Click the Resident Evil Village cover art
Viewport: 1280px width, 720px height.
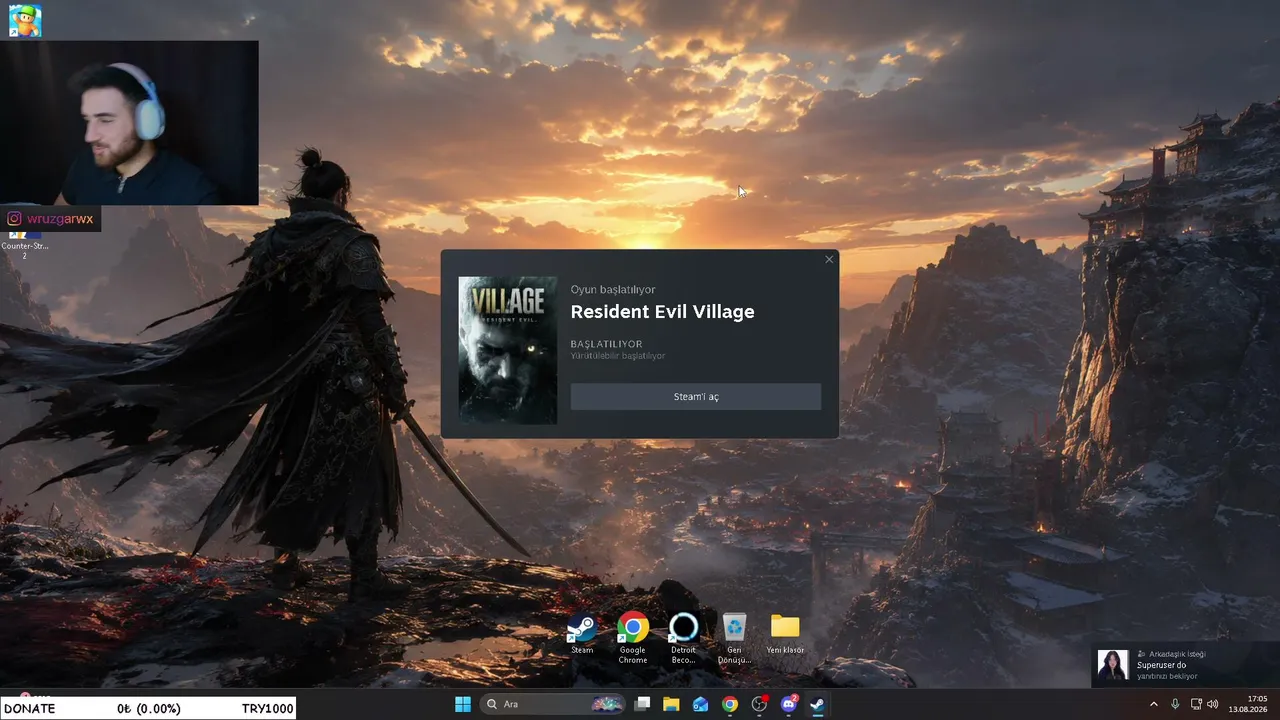(507, 350)
